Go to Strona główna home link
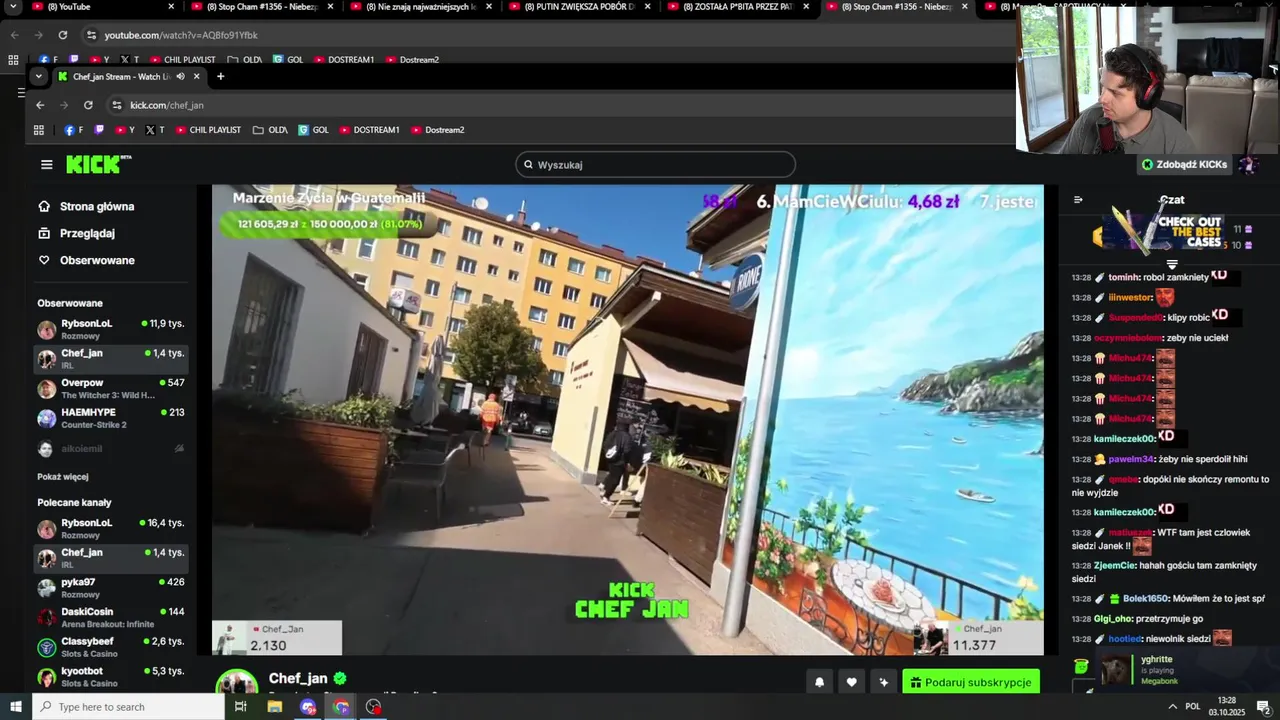The width and height of the screenshot is (1280, 720). [97, 207]
